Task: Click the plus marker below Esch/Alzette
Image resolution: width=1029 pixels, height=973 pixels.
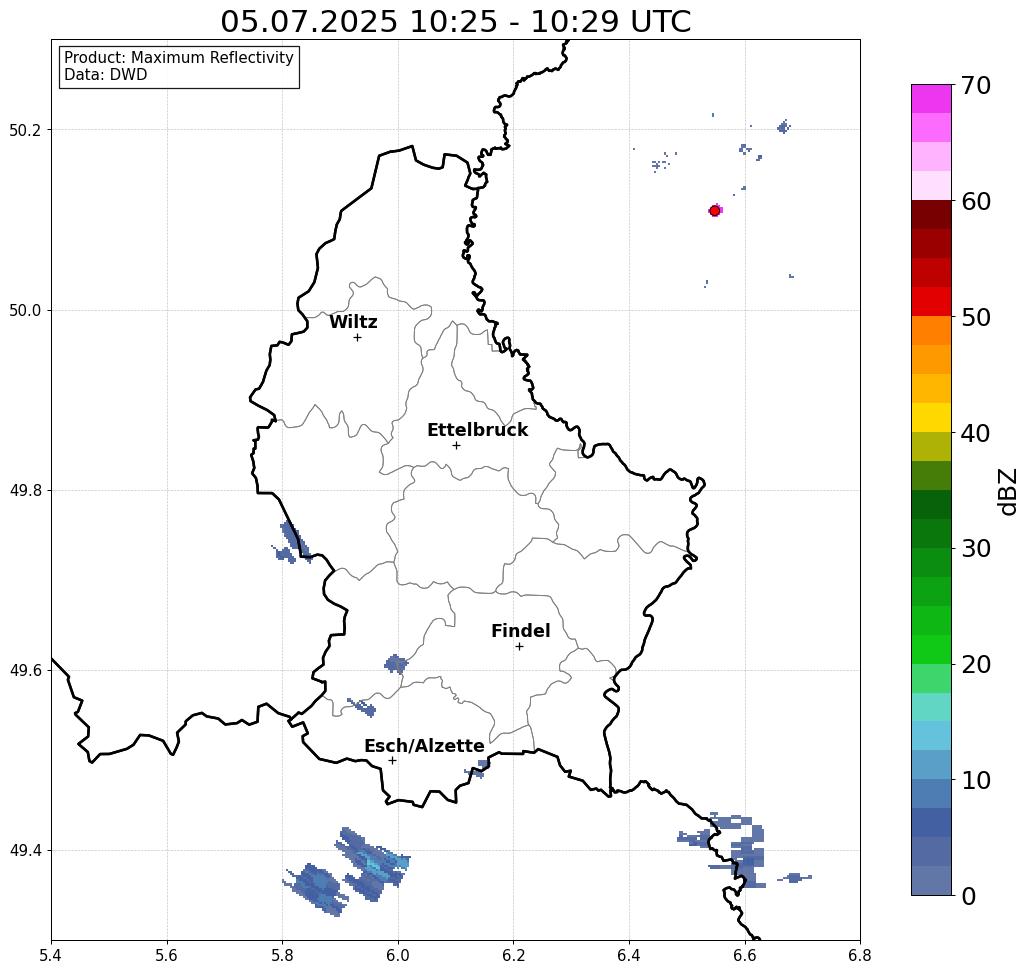Action: point(392,760)
